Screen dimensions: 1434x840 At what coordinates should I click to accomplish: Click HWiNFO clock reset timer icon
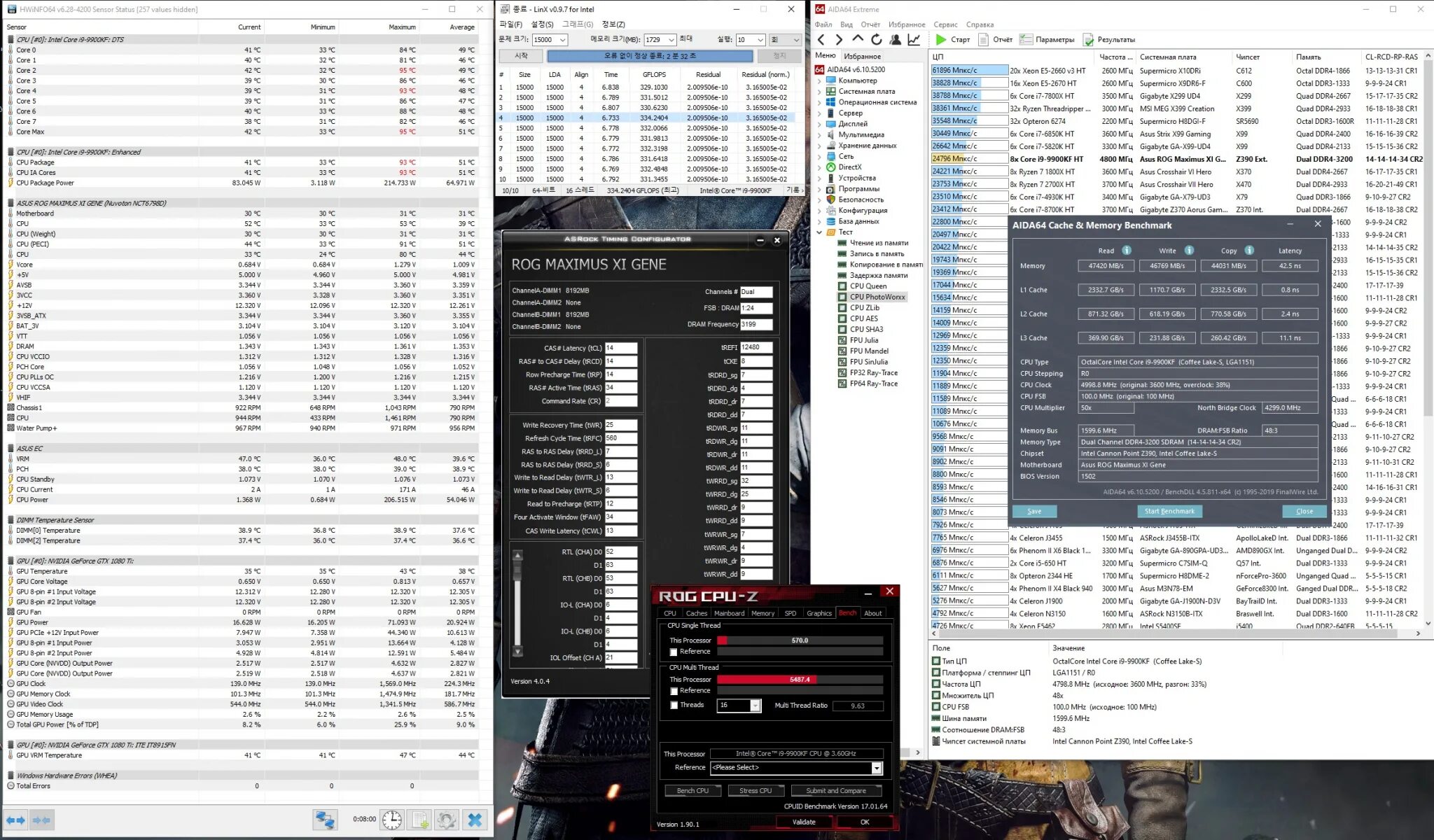pos(392,820)
